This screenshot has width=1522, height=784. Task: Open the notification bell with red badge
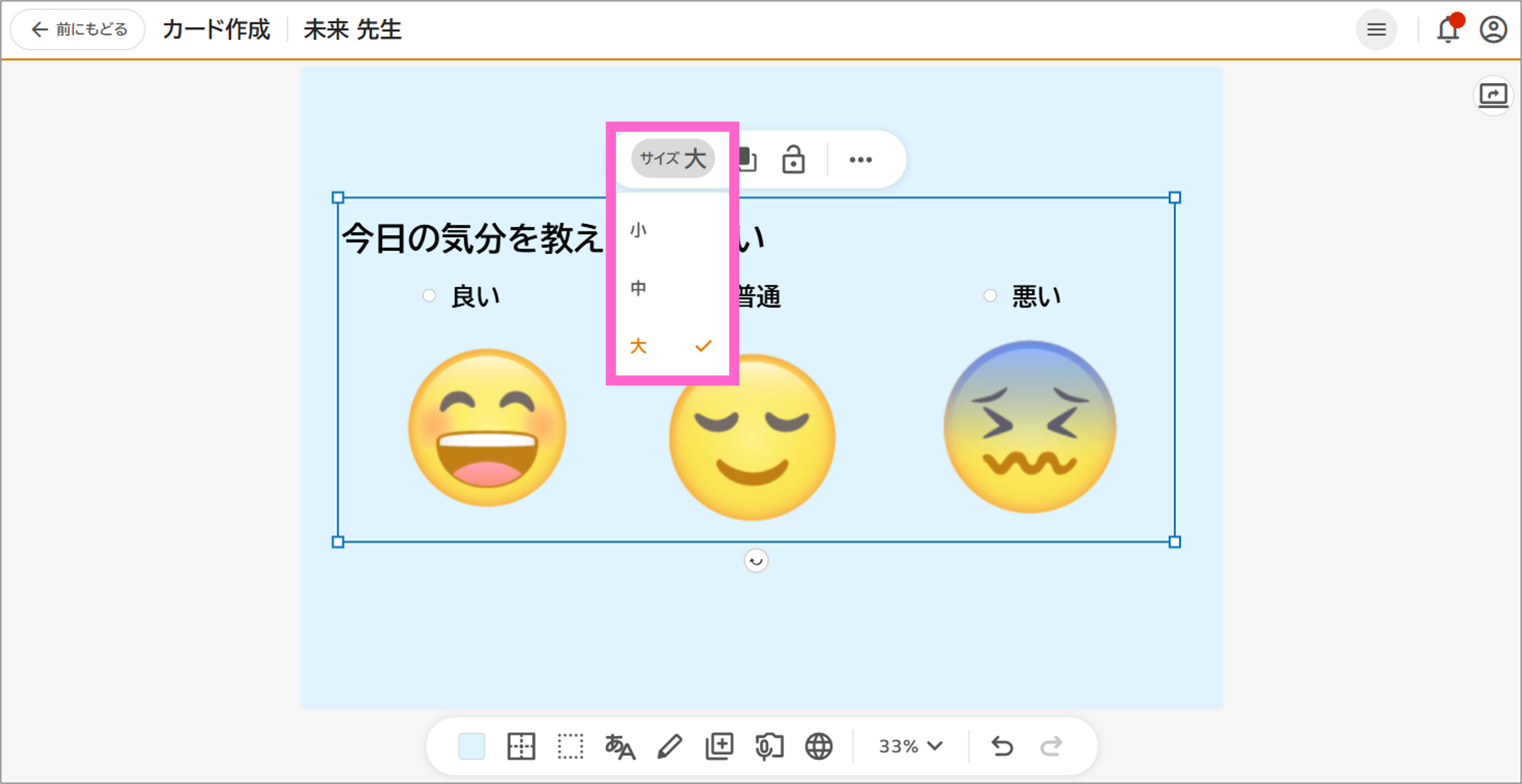pos(1448,30)
